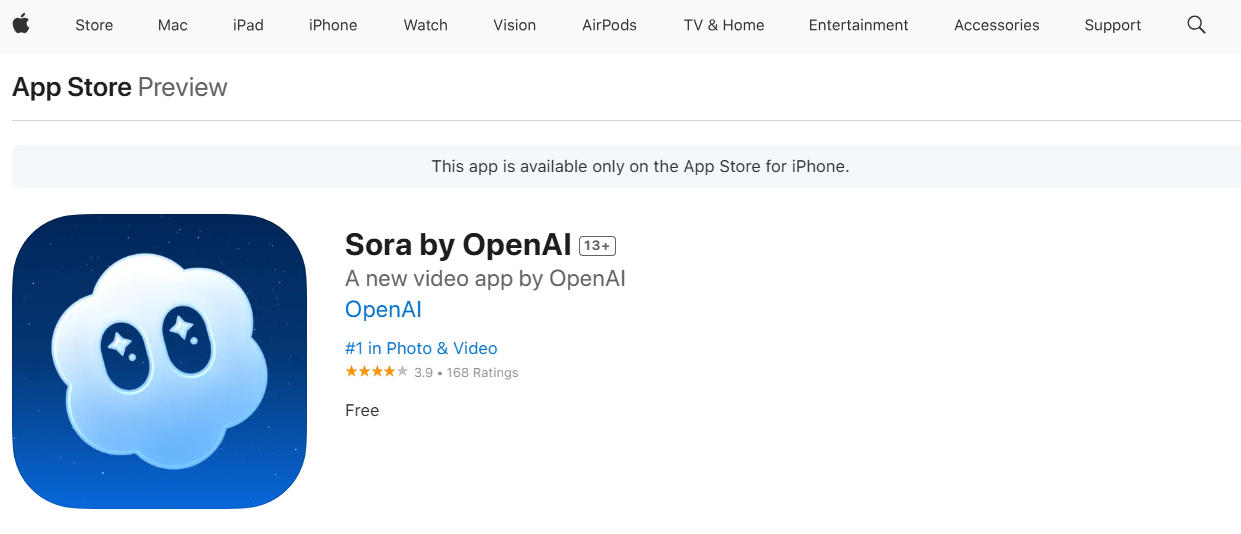Open the AirPods menu
Viewport: 1241px width, 534px height.
point(609,25)
